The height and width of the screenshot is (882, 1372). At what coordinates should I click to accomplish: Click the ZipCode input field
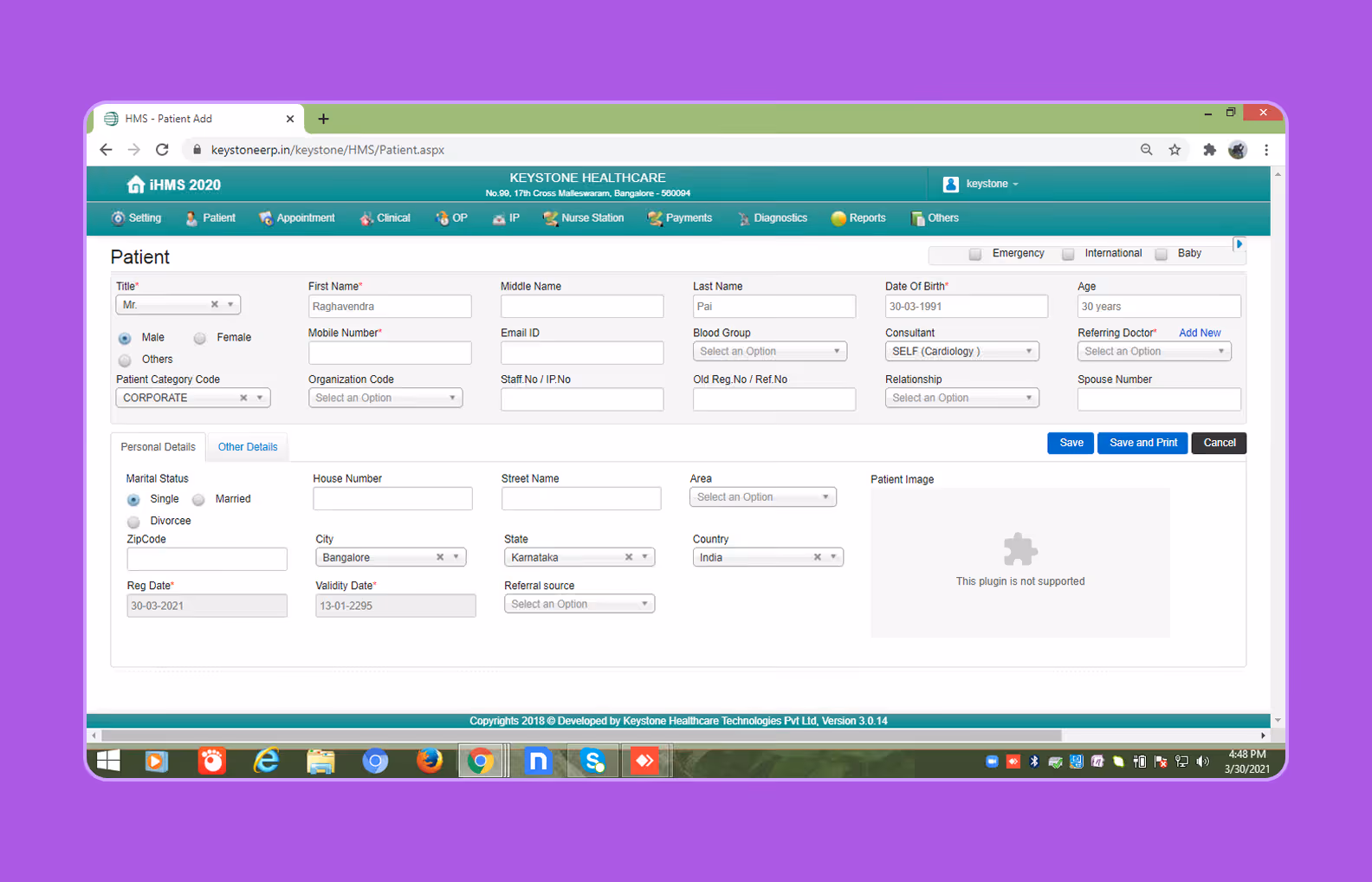[x=207, y=559]
